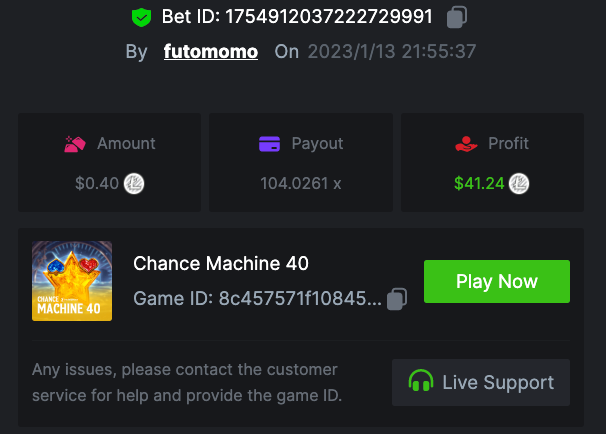This screenshot has width=606, height=434.
Task: Click the green verified shield icon
Action: point(141,17)
